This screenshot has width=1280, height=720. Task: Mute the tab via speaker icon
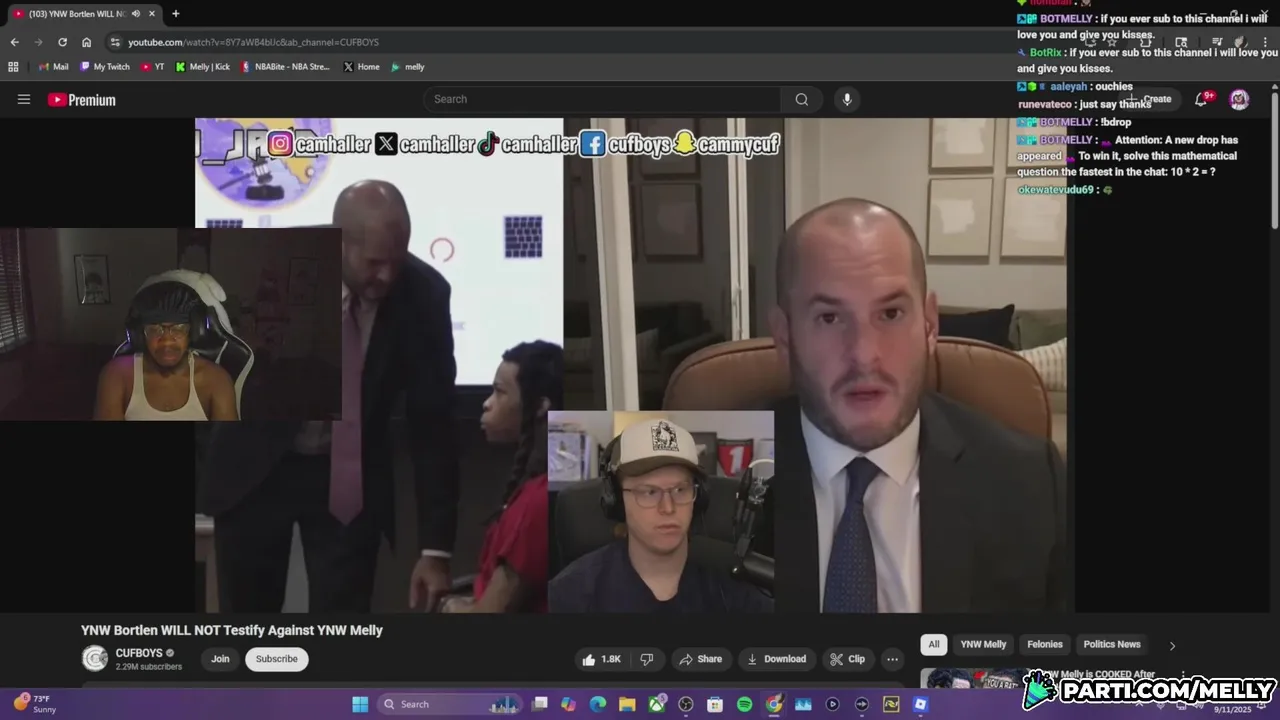[136, 14]
